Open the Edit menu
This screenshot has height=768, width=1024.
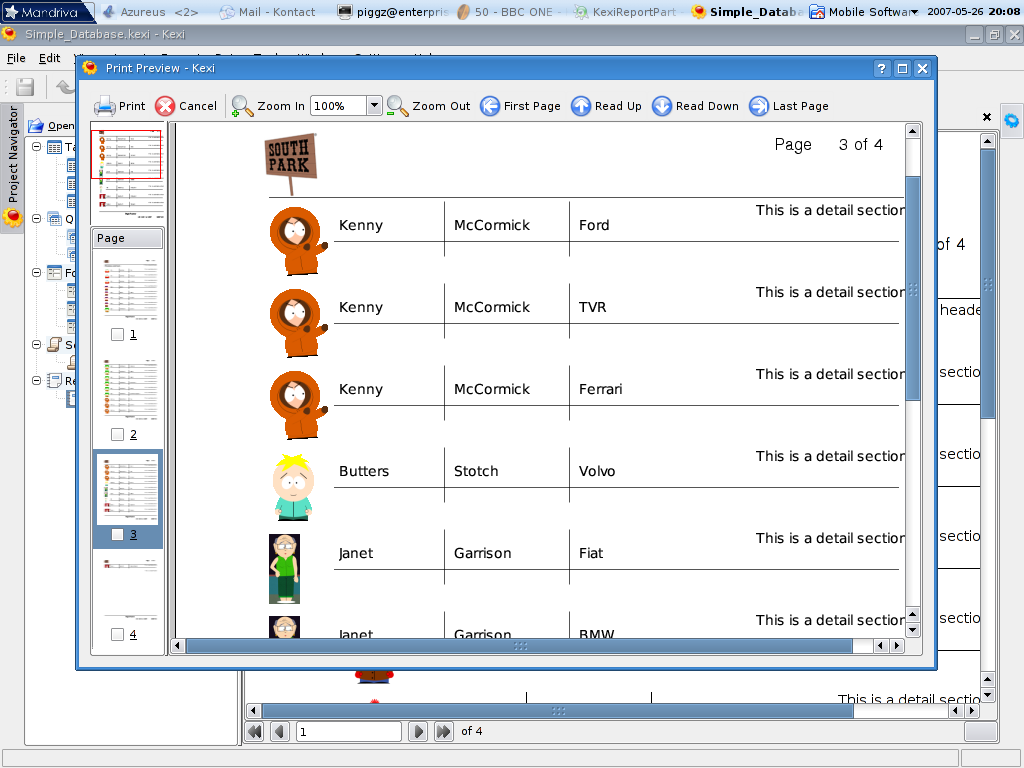[50, 58]
